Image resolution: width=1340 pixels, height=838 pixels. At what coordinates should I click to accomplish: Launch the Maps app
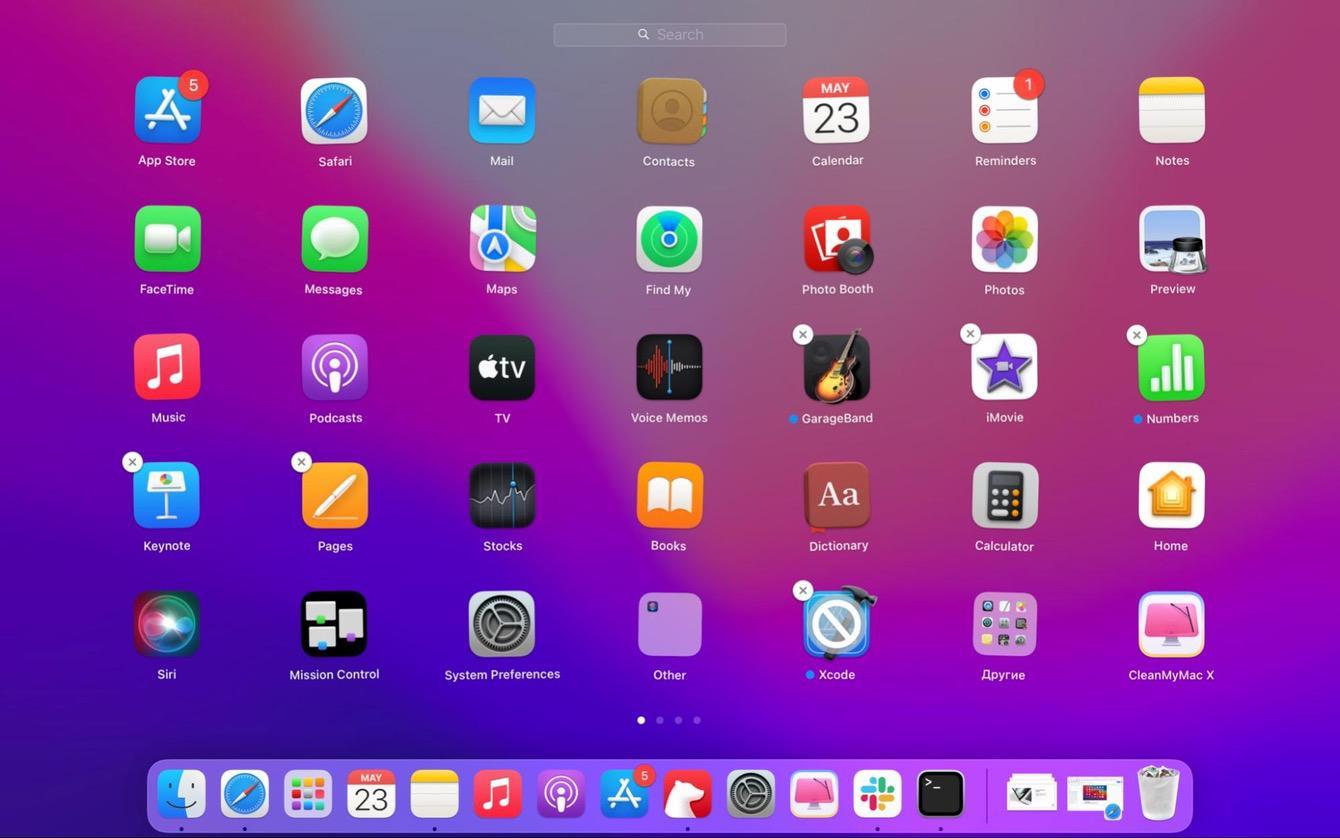(x=502, y=239)
